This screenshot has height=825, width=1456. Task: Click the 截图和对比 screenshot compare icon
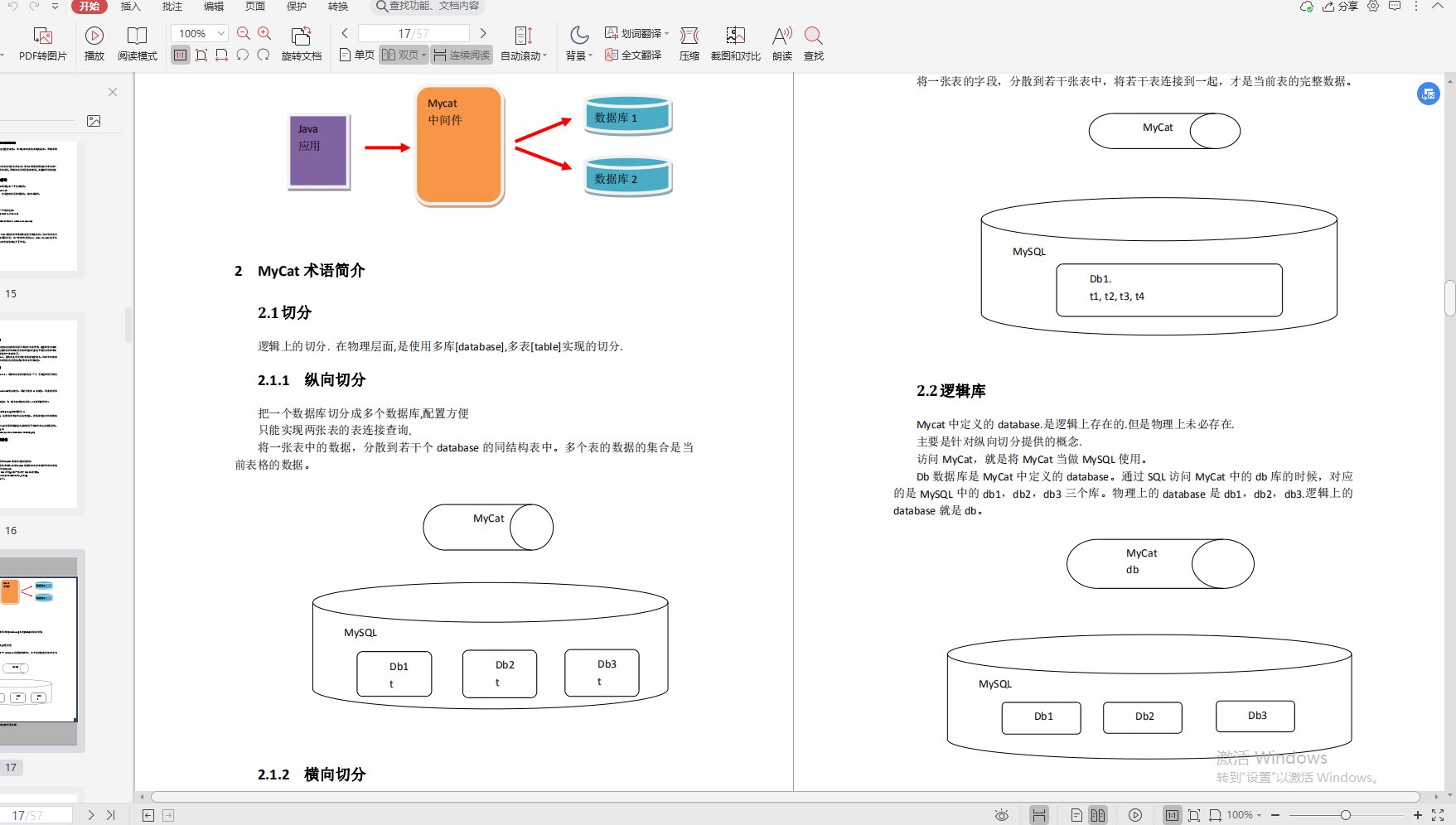click(734, 45)
